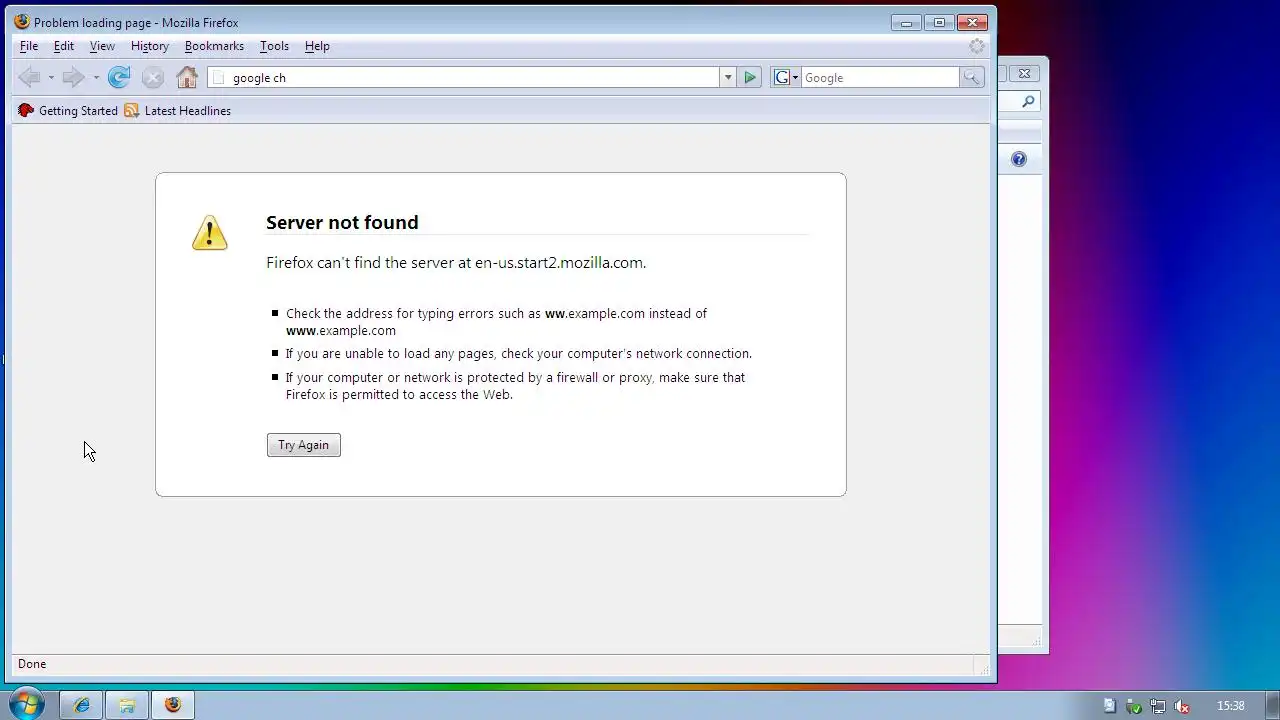Close the background window

pyautogui.click(x=1024, y=73)
